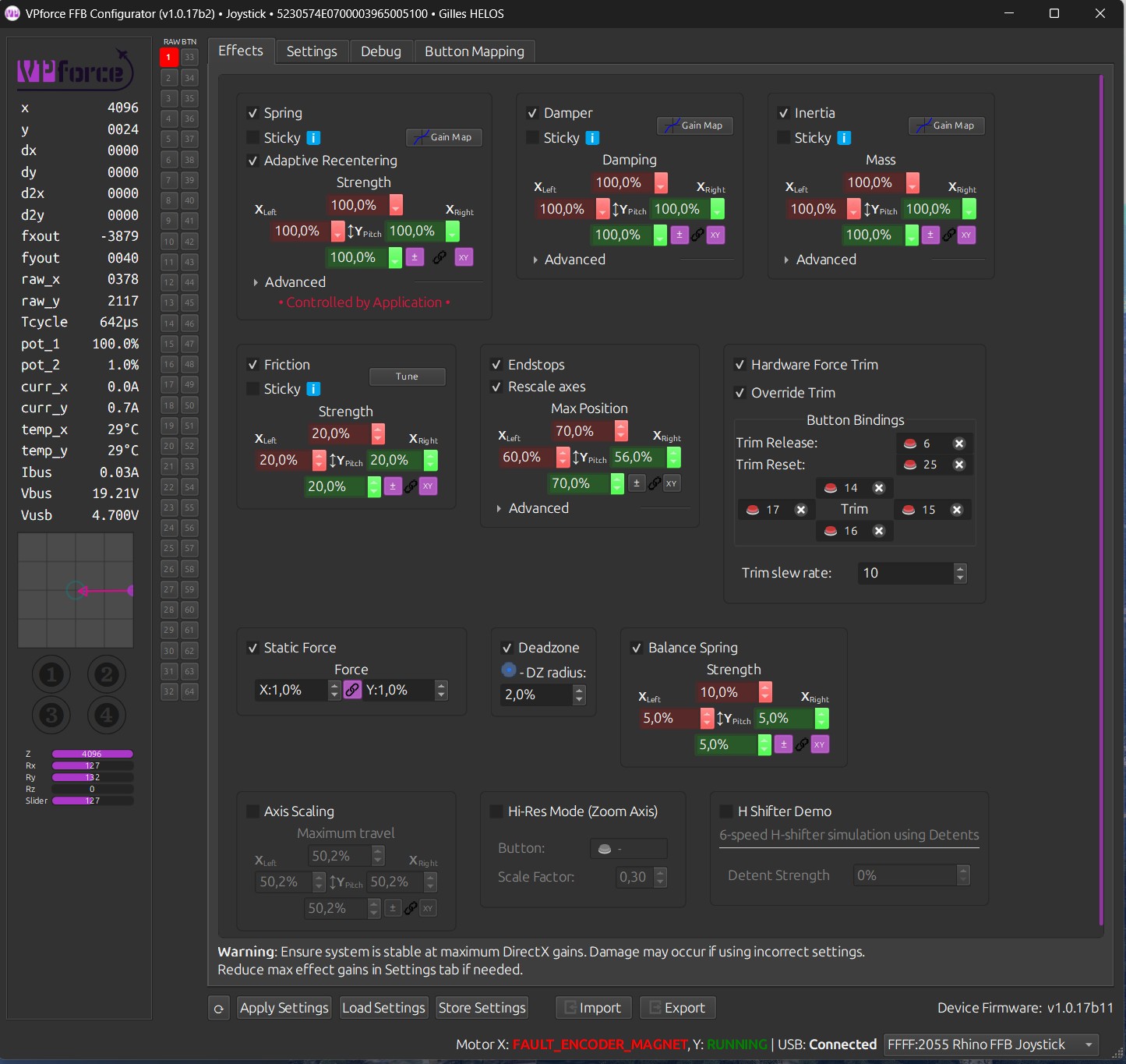The width and height of the screenshot is (1126, 1064).
Task: Click the Spring XY purple button
Action: coord(464,257)
